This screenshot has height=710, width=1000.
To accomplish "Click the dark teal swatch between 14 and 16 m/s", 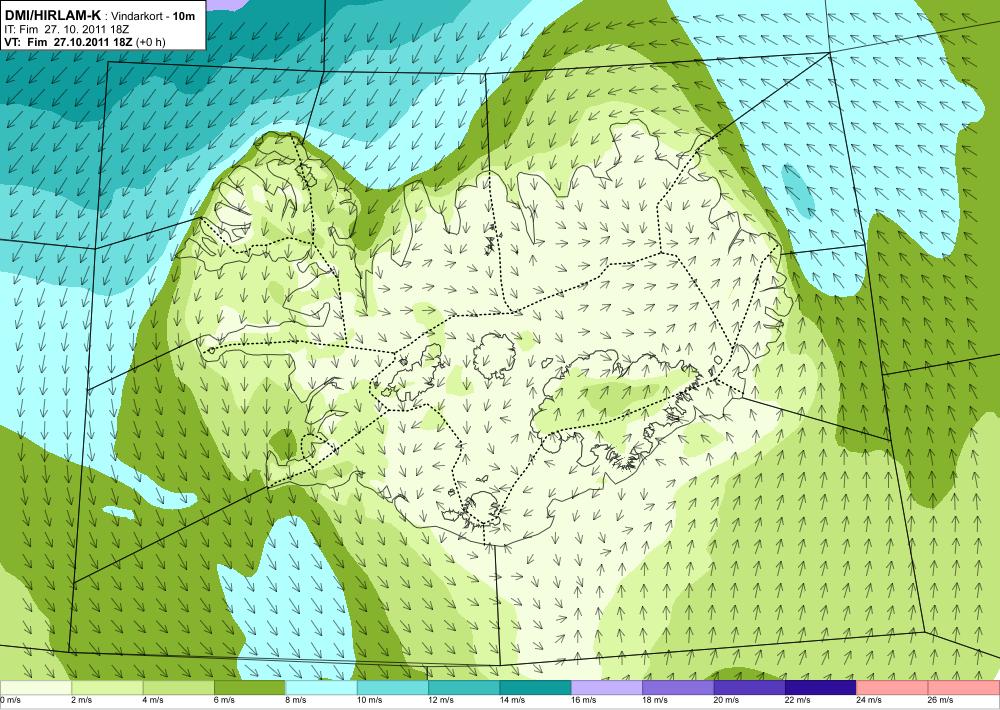I will tap(535, 687).
